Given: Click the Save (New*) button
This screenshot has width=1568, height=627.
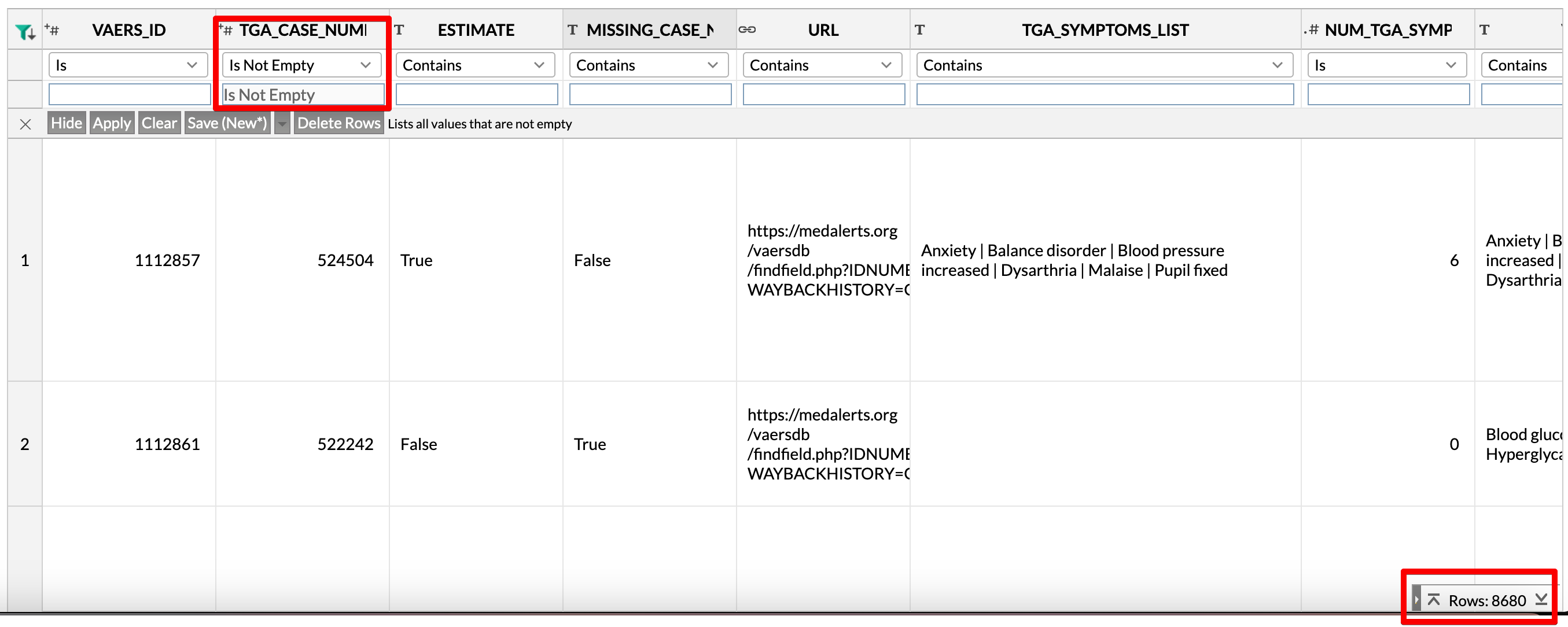Looking at the screenshot, I should tap(227, 123).
